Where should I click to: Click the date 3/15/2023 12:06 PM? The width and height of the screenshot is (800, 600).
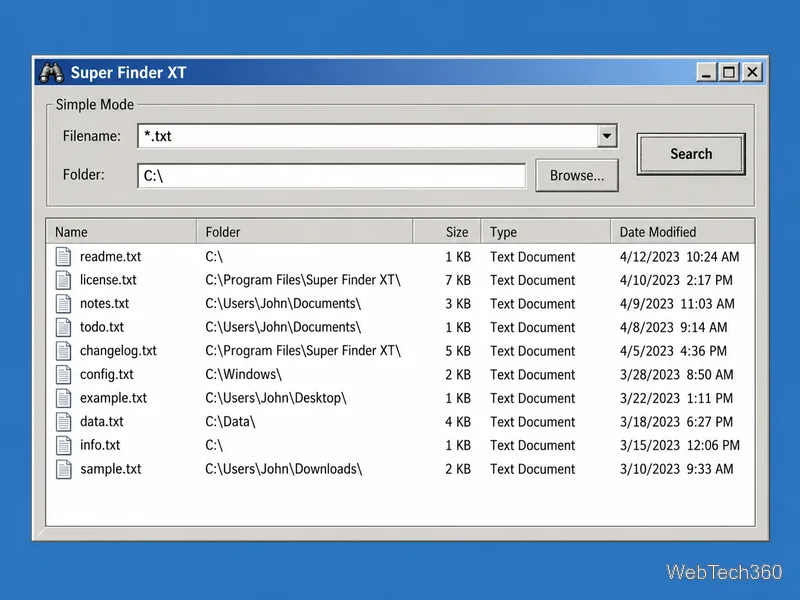(x=680, y=445)
